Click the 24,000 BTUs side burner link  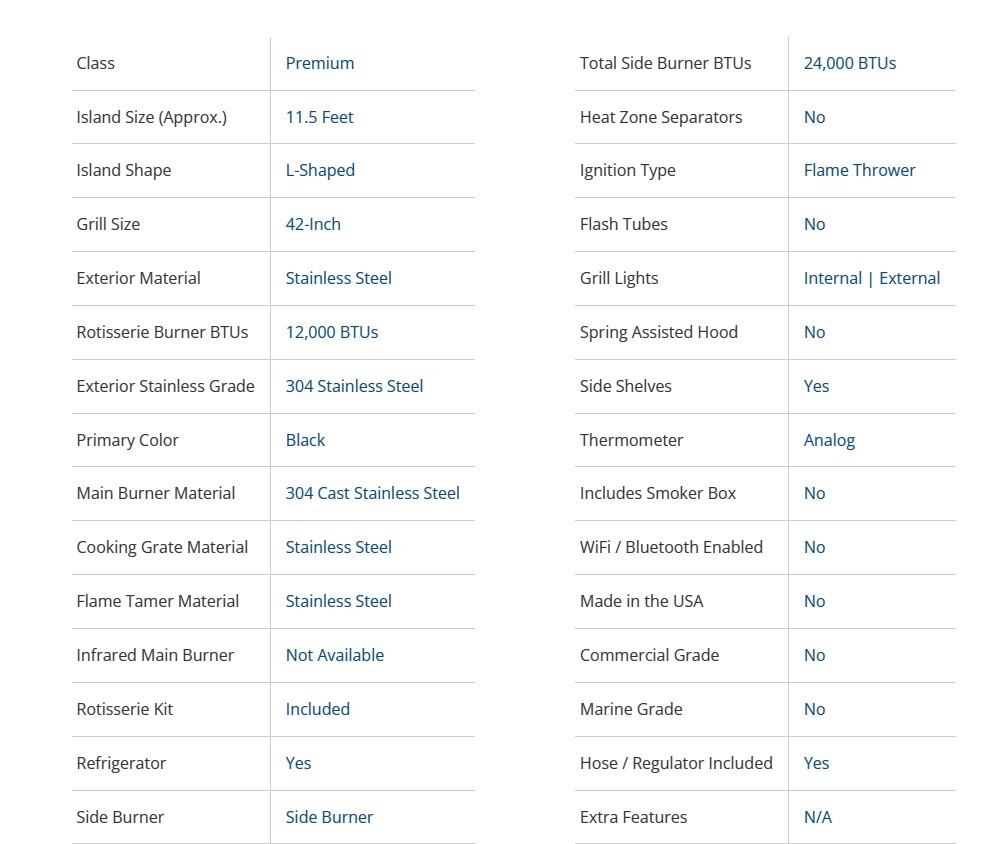coord(850,63)
